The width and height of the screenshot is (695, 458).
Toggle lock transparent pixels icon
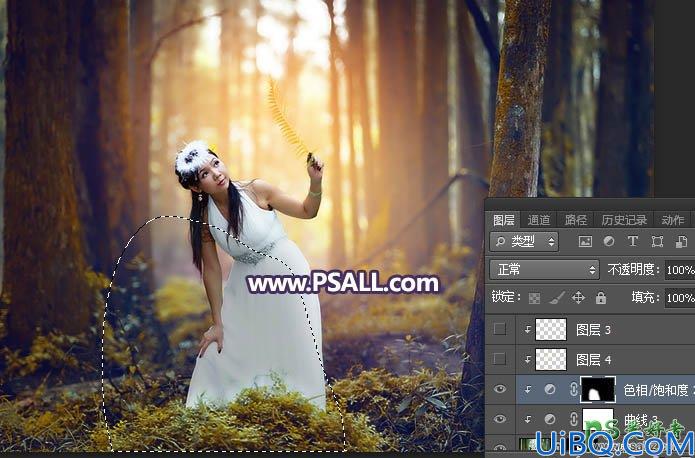pos(535,298)
